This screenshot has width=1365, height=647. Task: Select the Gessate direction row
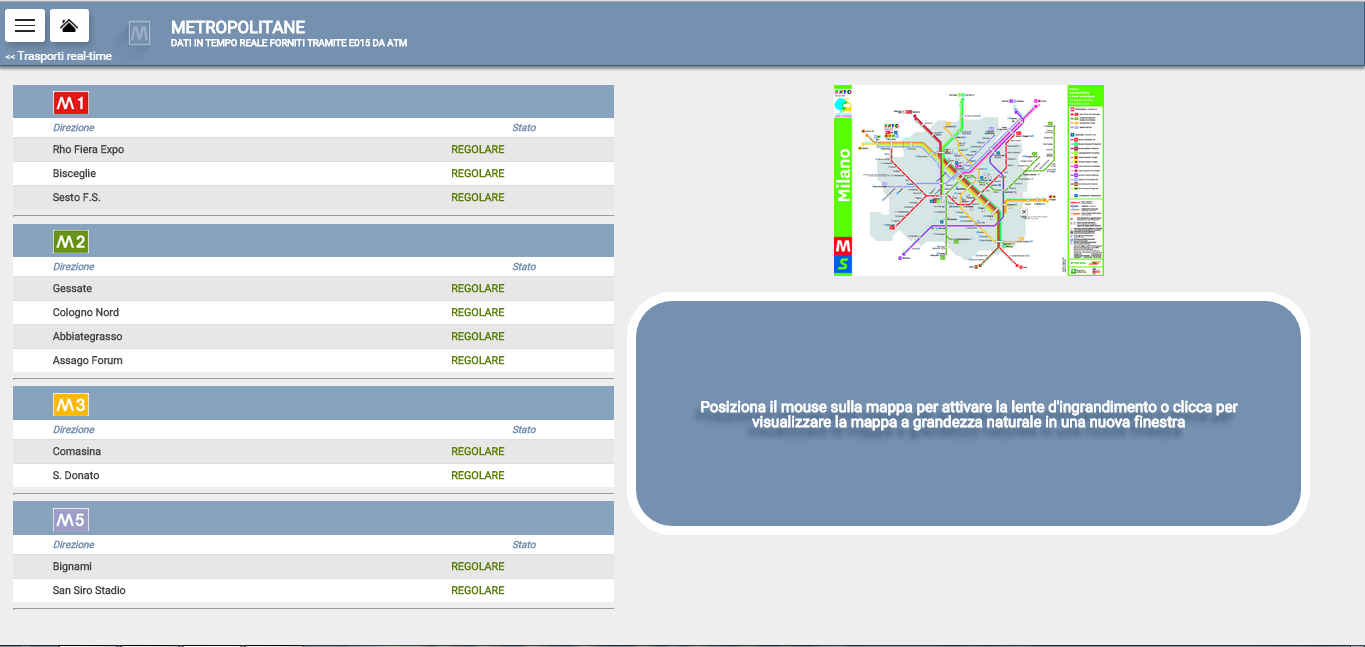(x=72, y=289)
